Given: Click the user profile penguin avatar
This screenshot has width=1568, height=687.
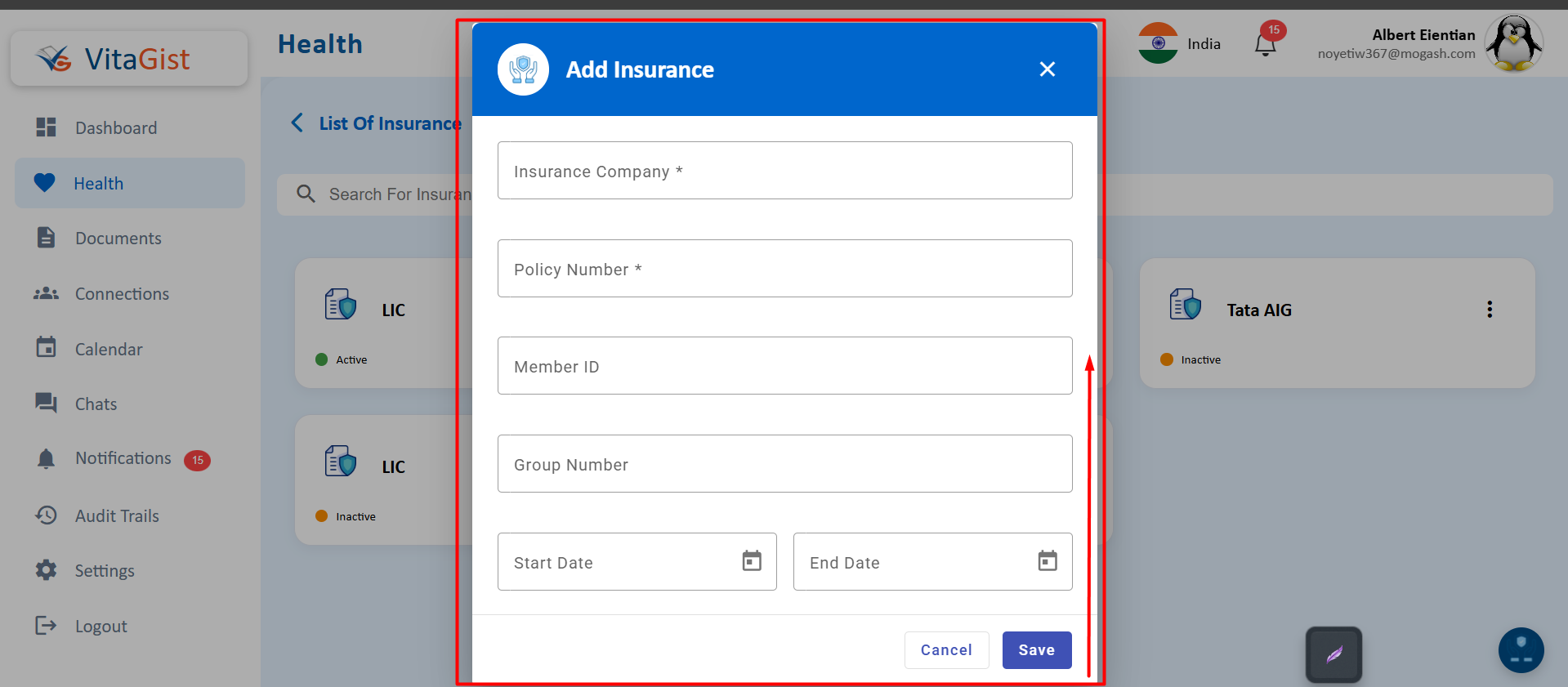Looking at the screenshot, I should pyautogui.click(x=1513, y=43).
